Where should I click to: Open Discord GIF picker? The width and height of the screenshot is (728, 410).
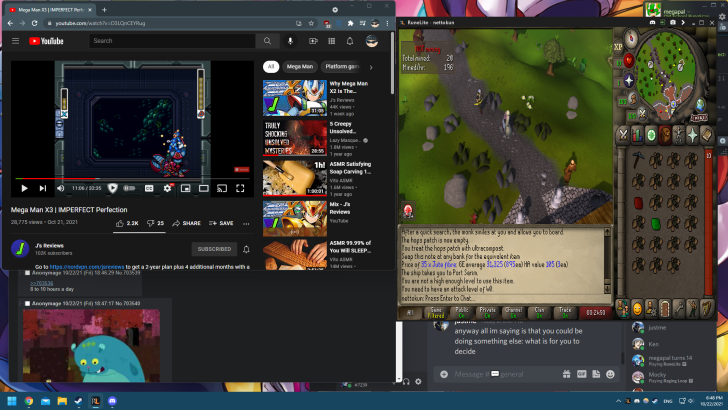[x=581, y=374]
